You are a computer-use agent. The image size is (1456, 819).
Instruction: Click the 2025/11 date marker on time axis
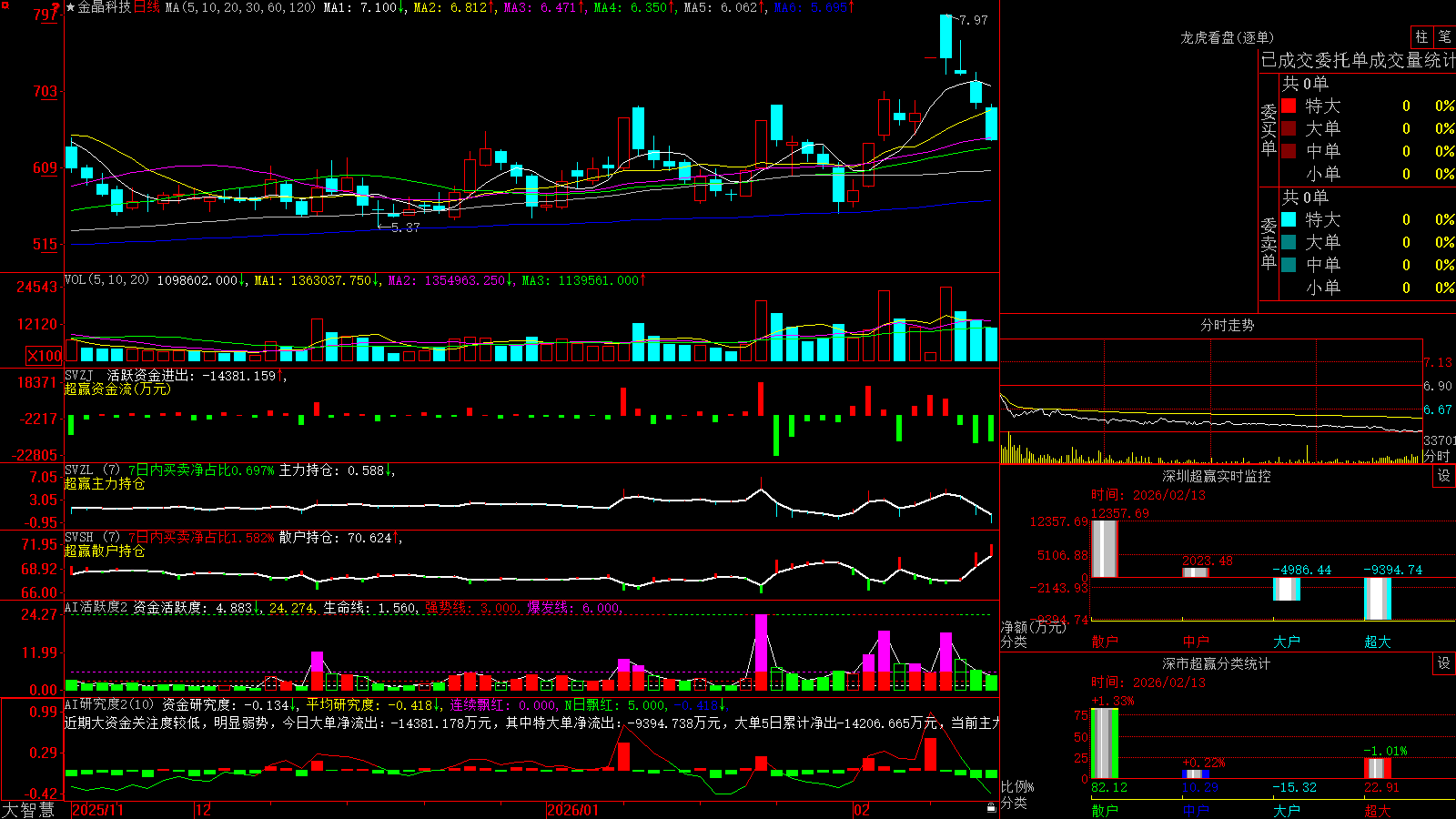(x=97, y=810)
